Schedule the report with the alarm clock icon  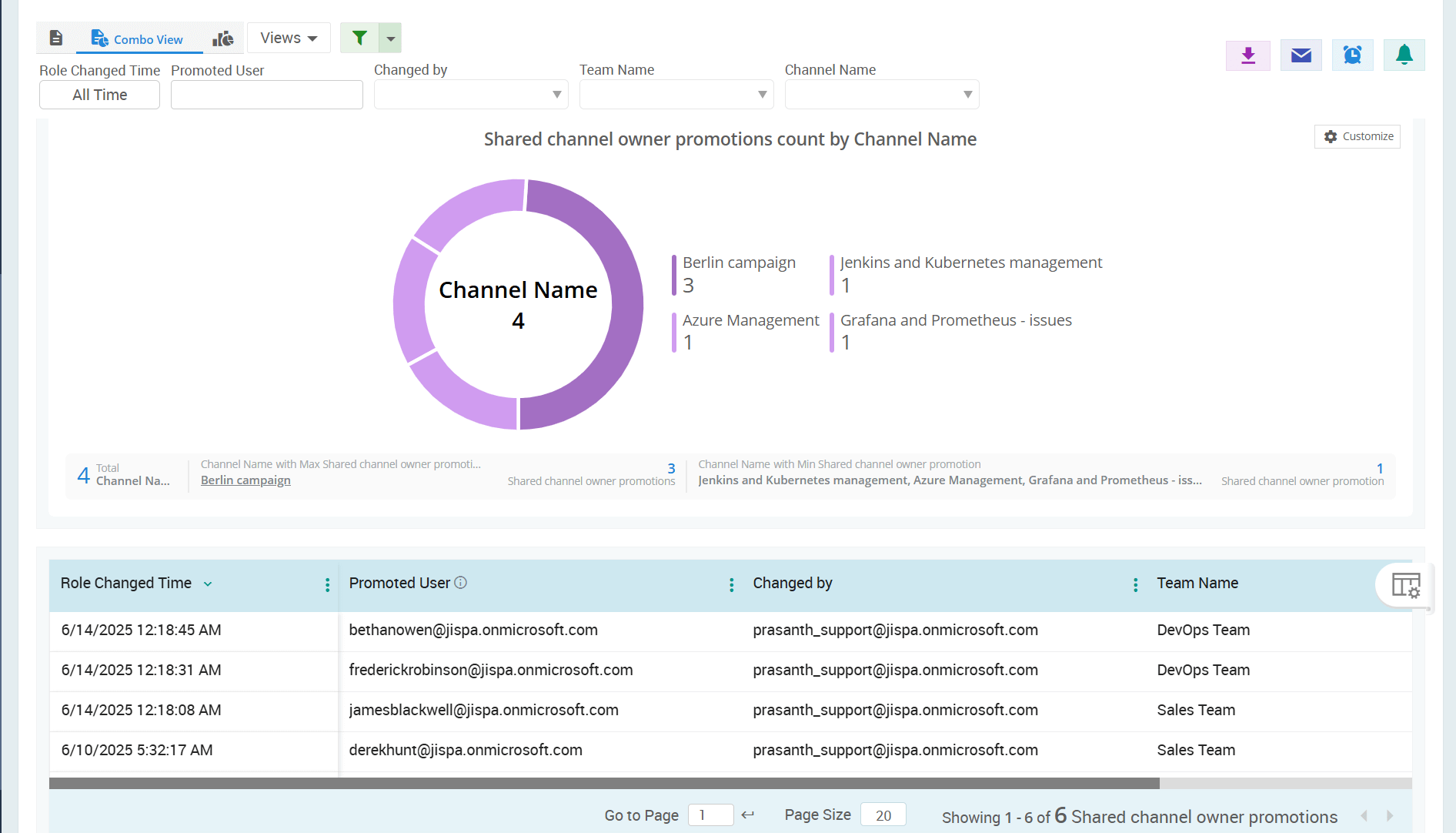tap(1352, 55)
